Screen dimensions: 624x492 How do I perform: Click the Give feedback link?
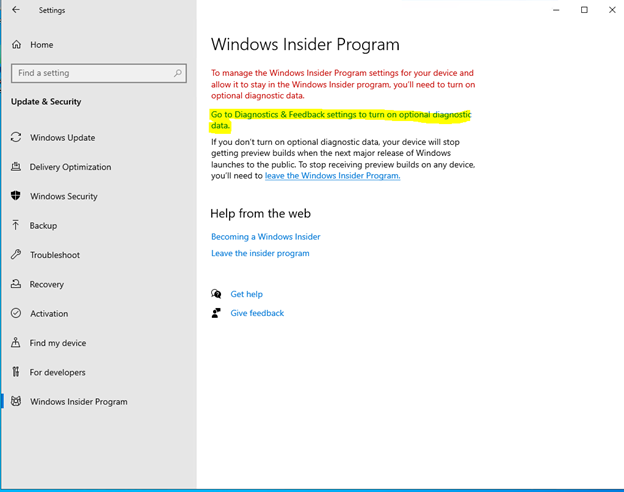click(x=257, y=313)
